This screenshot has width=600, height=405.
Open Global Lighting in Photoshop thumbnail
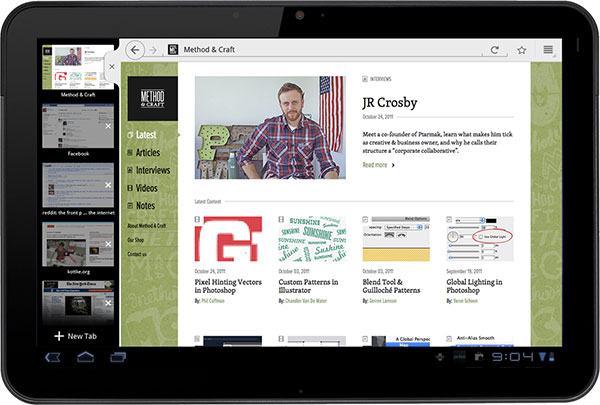480,239
